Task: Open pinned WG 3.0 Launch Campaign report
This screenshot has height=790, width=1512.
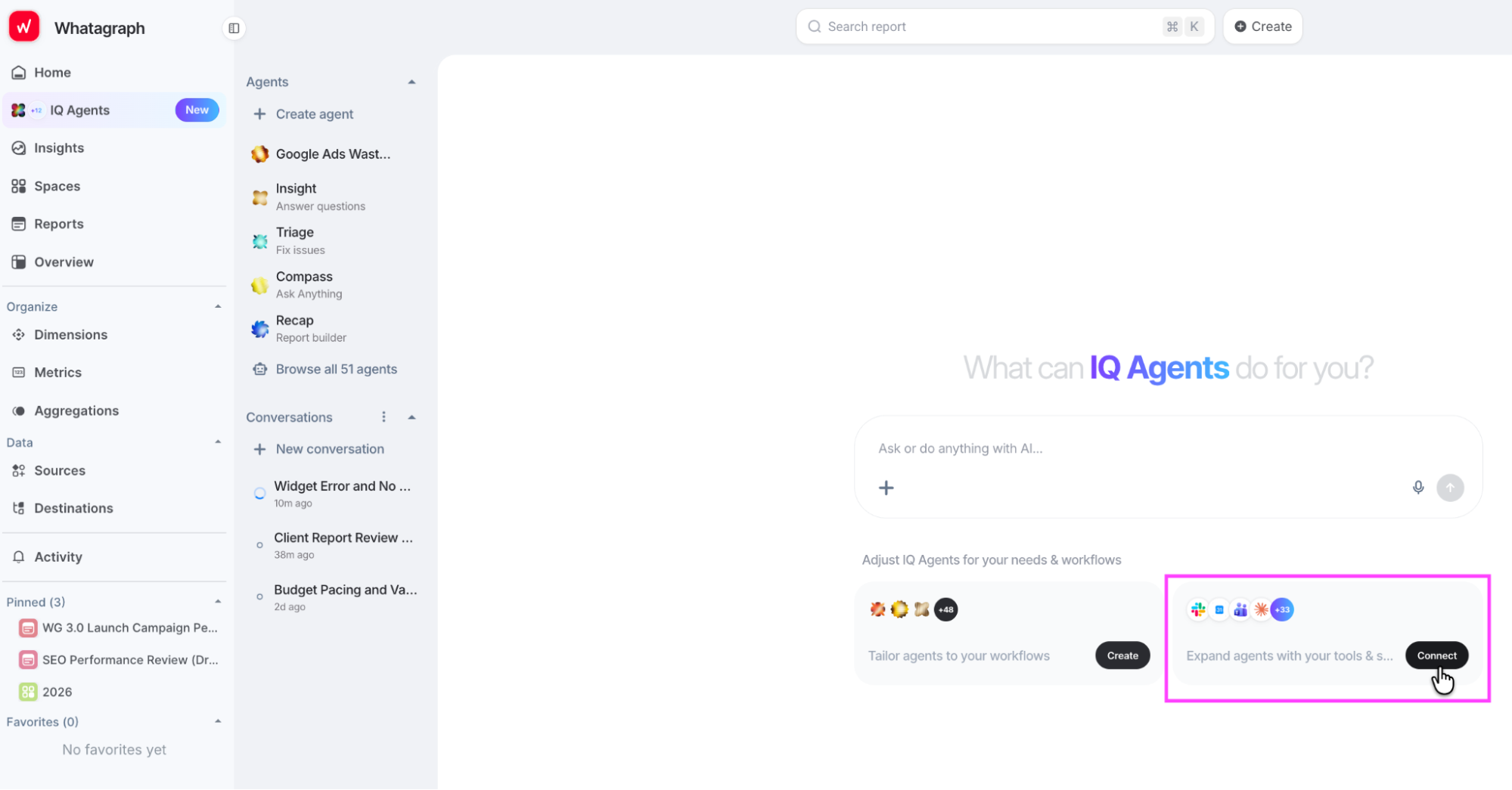Action: [120, 627]
